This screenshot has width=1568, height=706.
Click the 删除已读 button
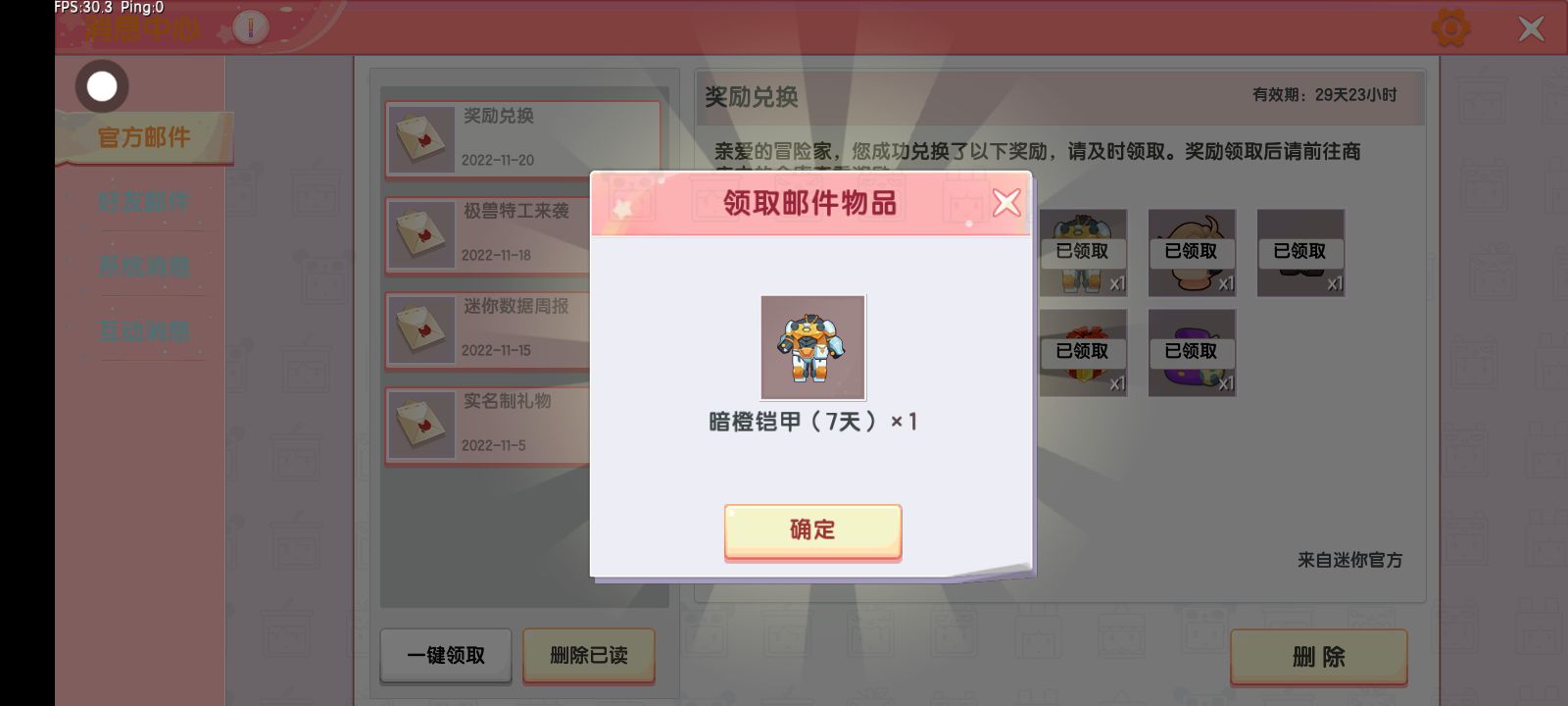589,655
